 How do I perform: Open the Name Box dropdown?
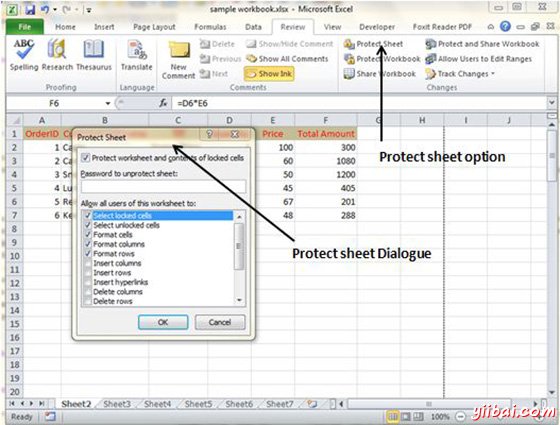pyautogui.click(x=108, y=104)
